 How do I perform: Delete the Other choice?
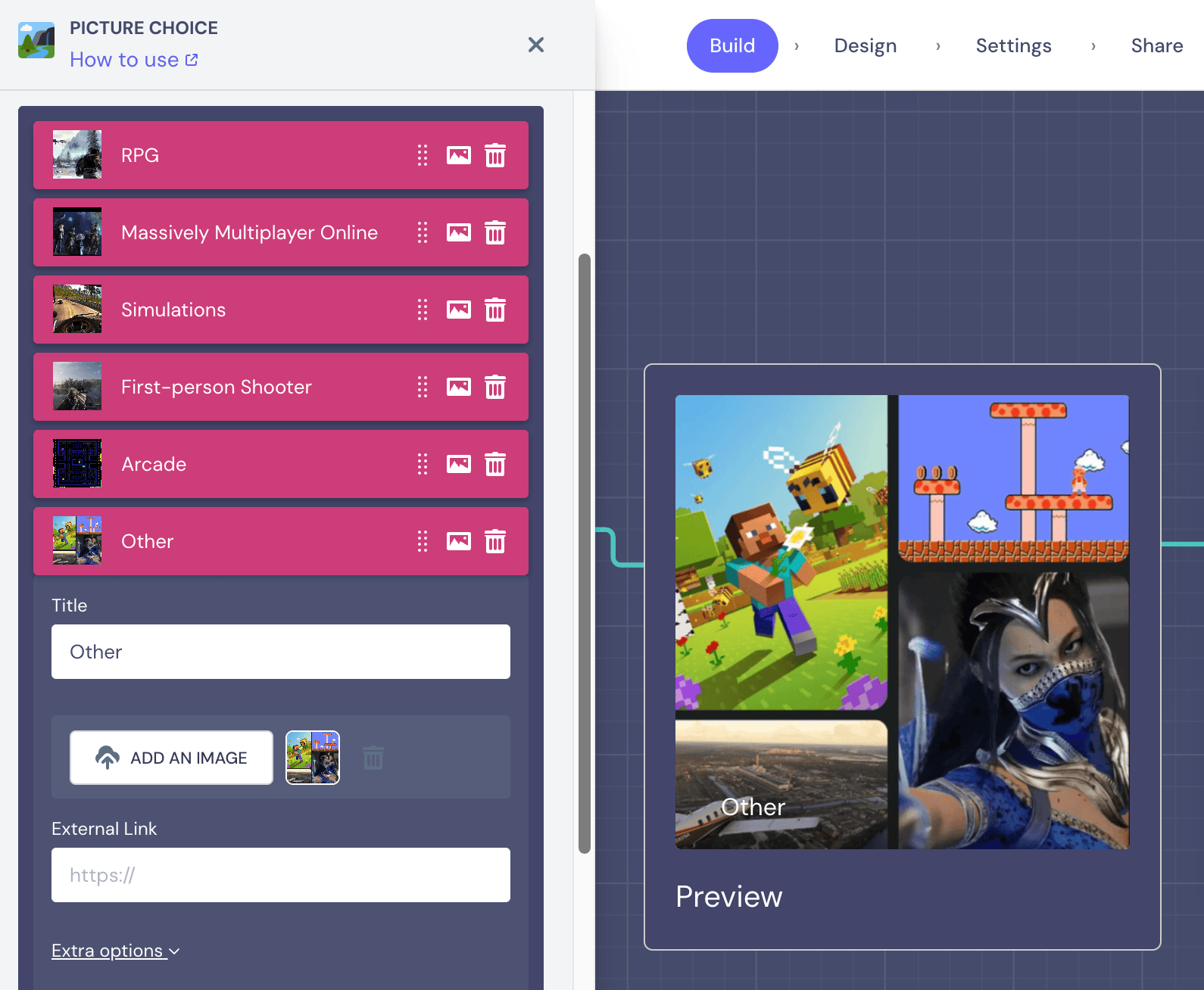pos(495,541)
